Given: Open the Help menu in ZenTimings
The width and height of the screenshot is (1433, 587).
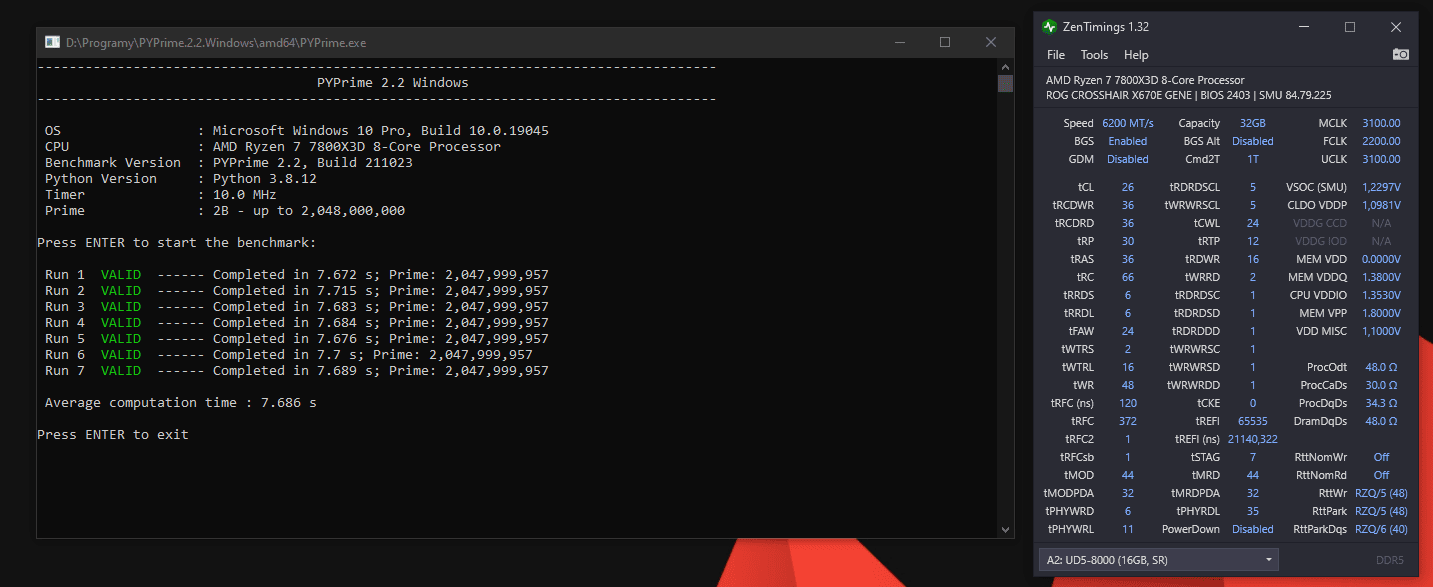Looking at the screenshot, I should tap(1136, 55).
